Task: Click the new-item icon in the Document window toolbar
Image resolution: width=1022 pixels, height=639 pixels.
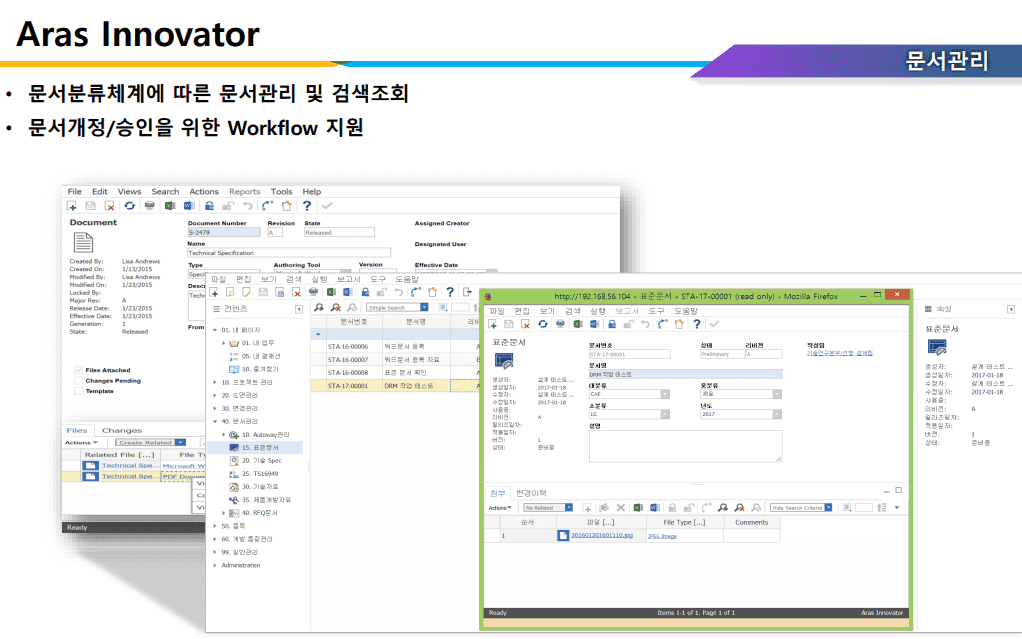Action: [x=72, y=206]
